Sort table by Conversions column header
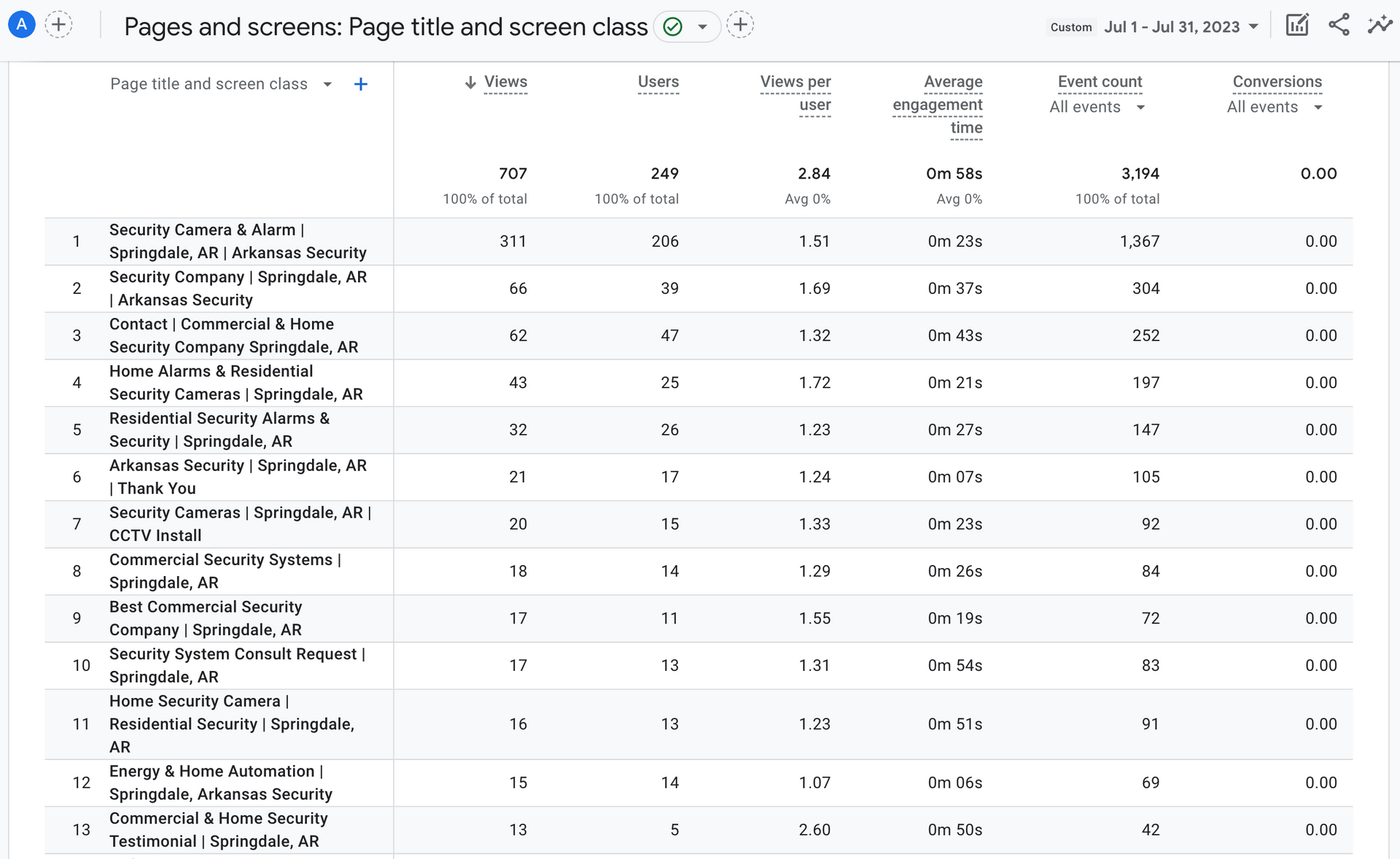Screen dimensions: 1400x859 pos(1277,82)
